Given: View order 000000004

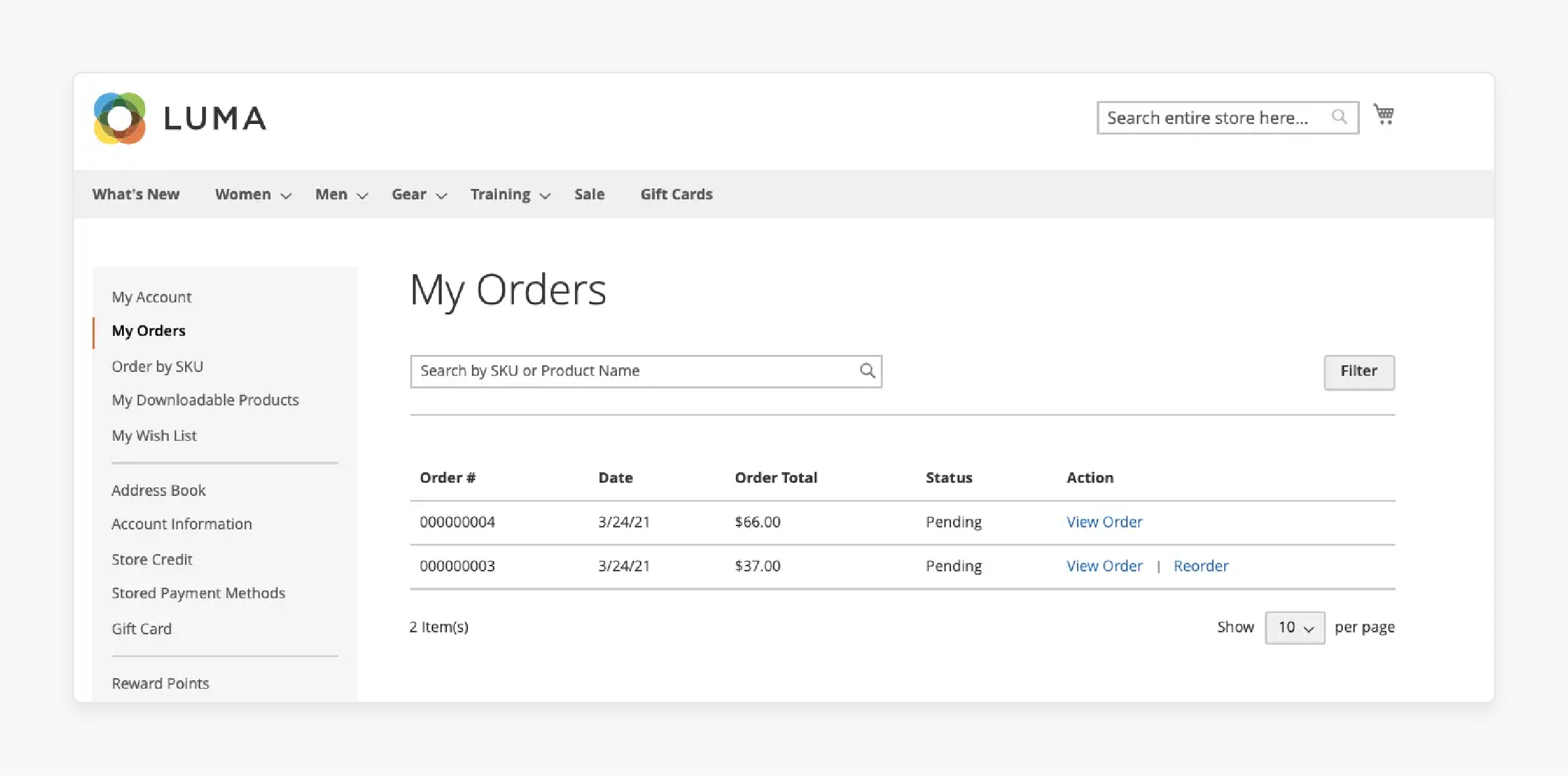Looking at the screenshot, I should click(x=1104, y=522).
